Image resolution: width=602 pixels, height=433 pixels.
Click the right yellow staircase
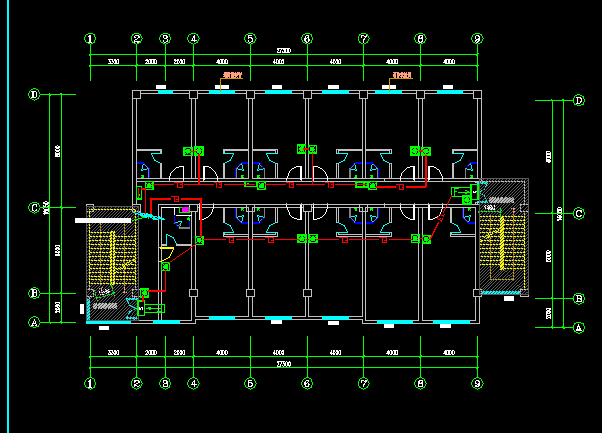(x=498, y=242)
